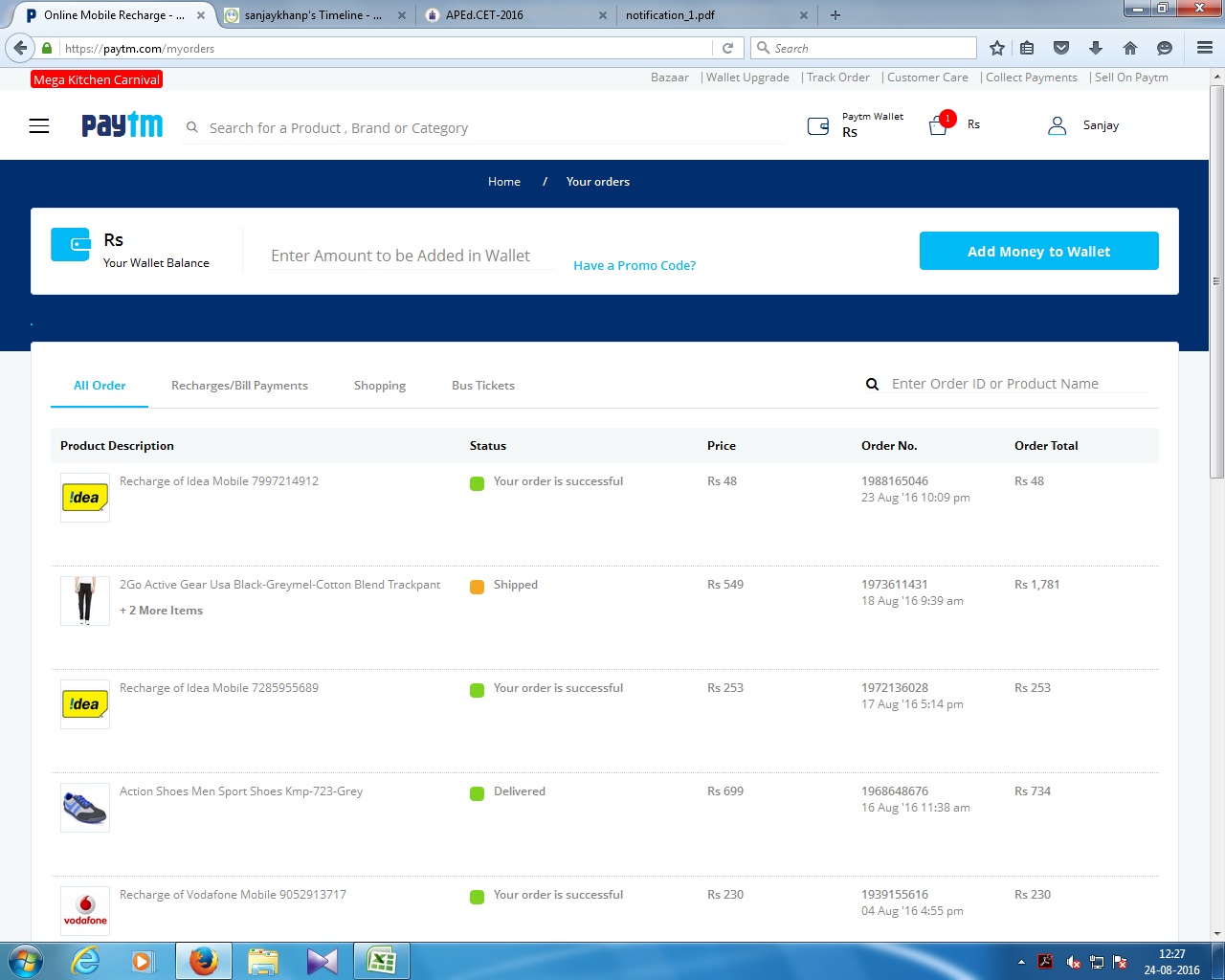
Task: Go to Firefox home page icon
Action: click(1130, 48)
